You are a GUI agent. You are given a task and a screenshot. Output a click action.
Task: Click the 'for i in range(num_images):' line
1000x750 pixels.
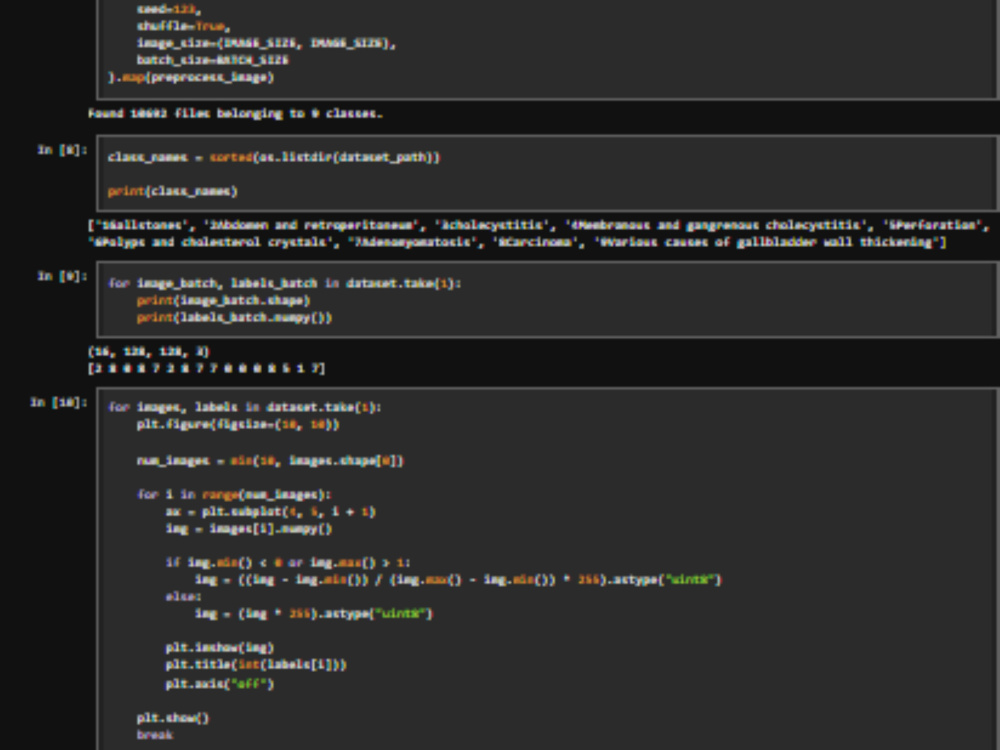point(234,495)
